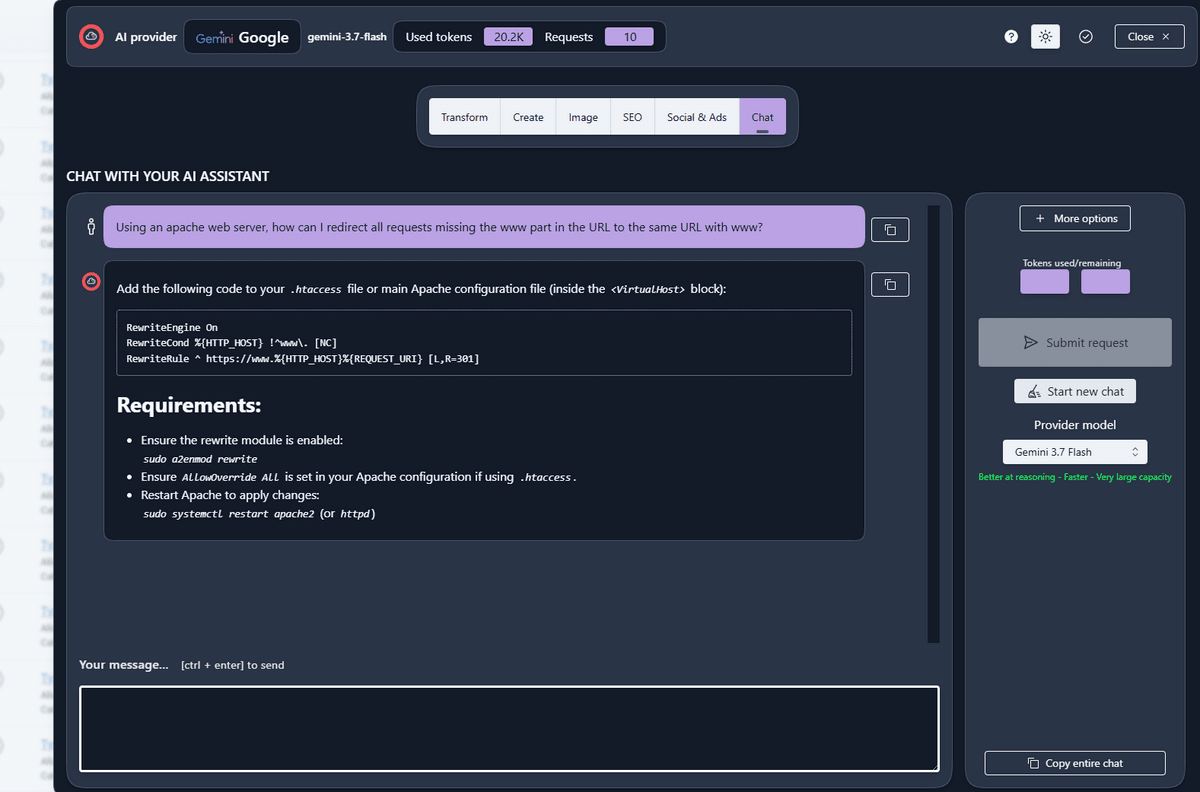The image size is (1200, 792).
Task: Click the Submit request button
Action: point(1075,342)
